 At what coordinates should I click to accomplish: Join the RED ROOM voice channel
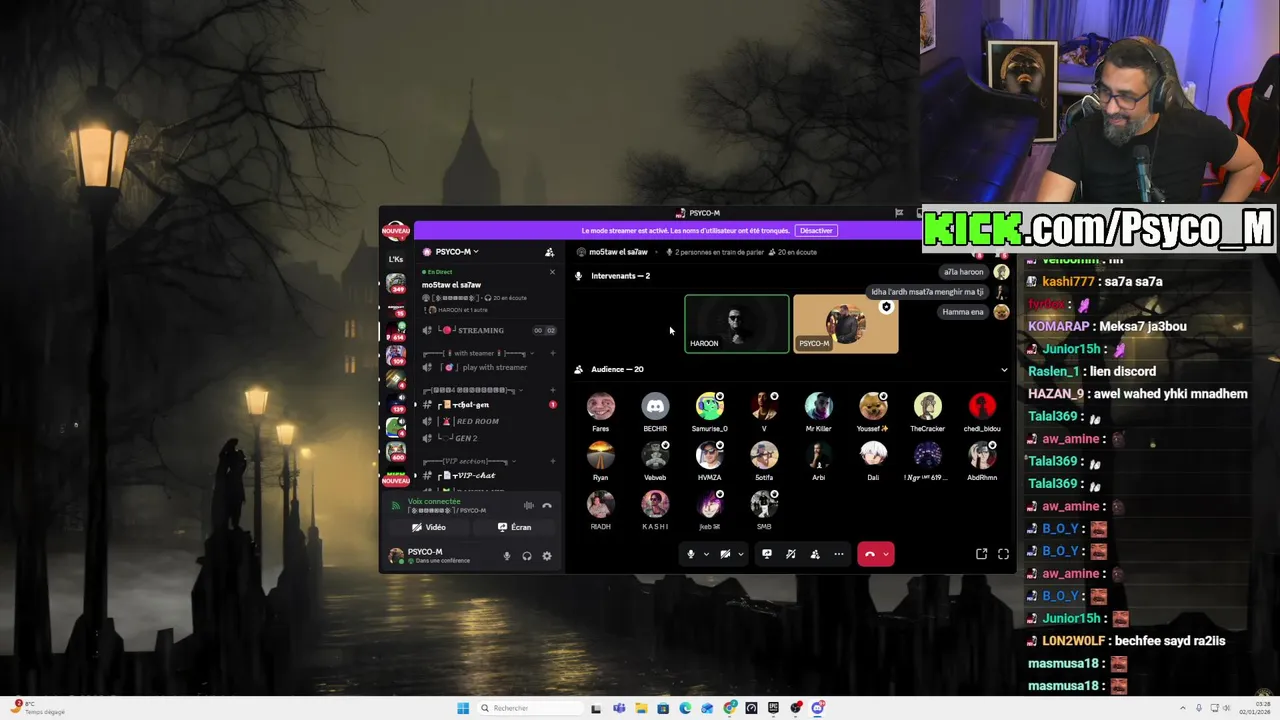(488, 421)
